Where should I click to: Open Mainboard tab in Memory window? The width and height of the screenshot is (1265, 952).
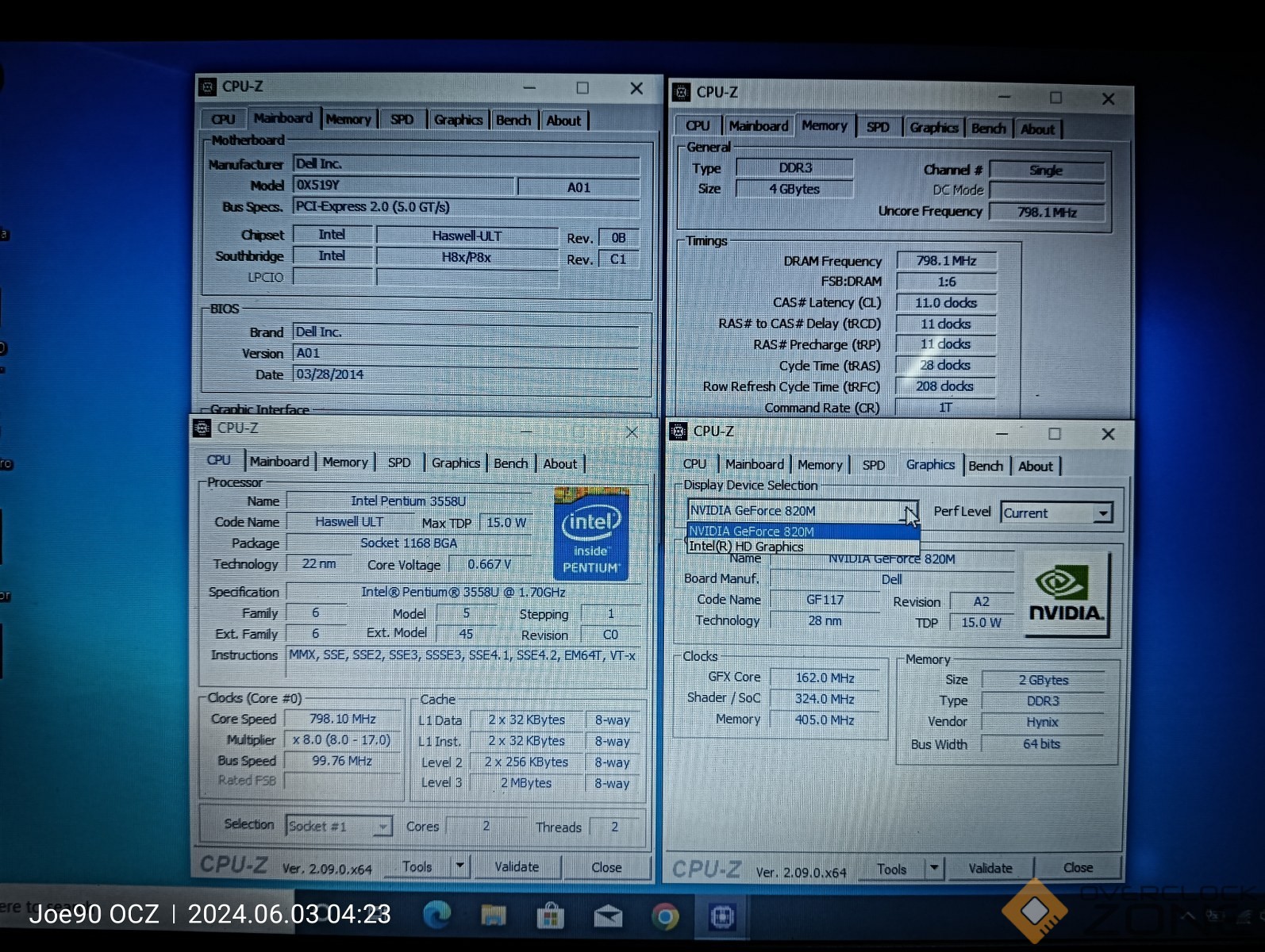(x=759, y=125)
